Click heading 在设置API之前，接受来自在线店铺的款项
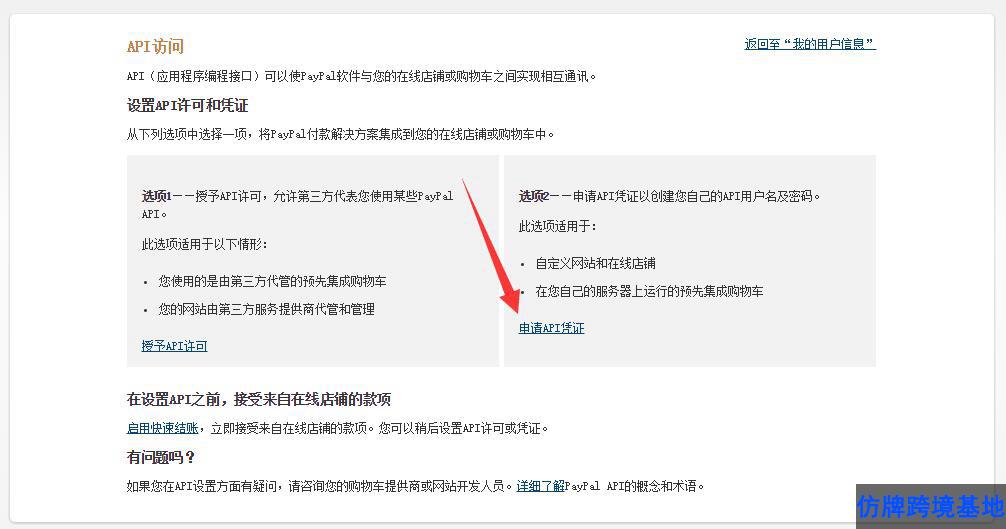 259,399
